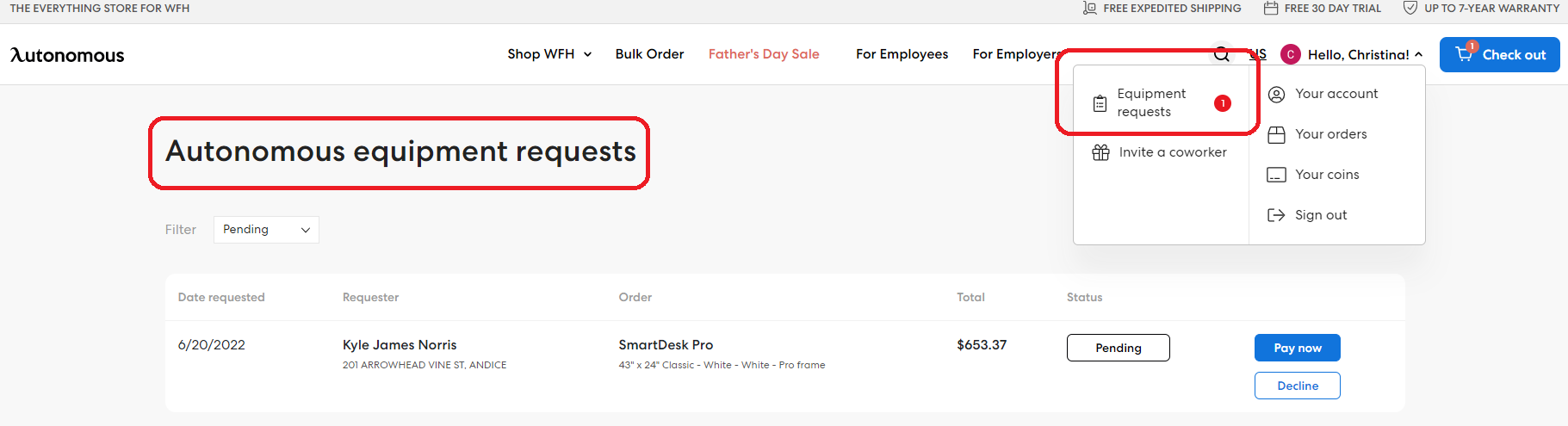The height and width of the screenshot is (426, 1568).
Task: Open the Father's Day Sale link
Action: [x=764, y=54]
